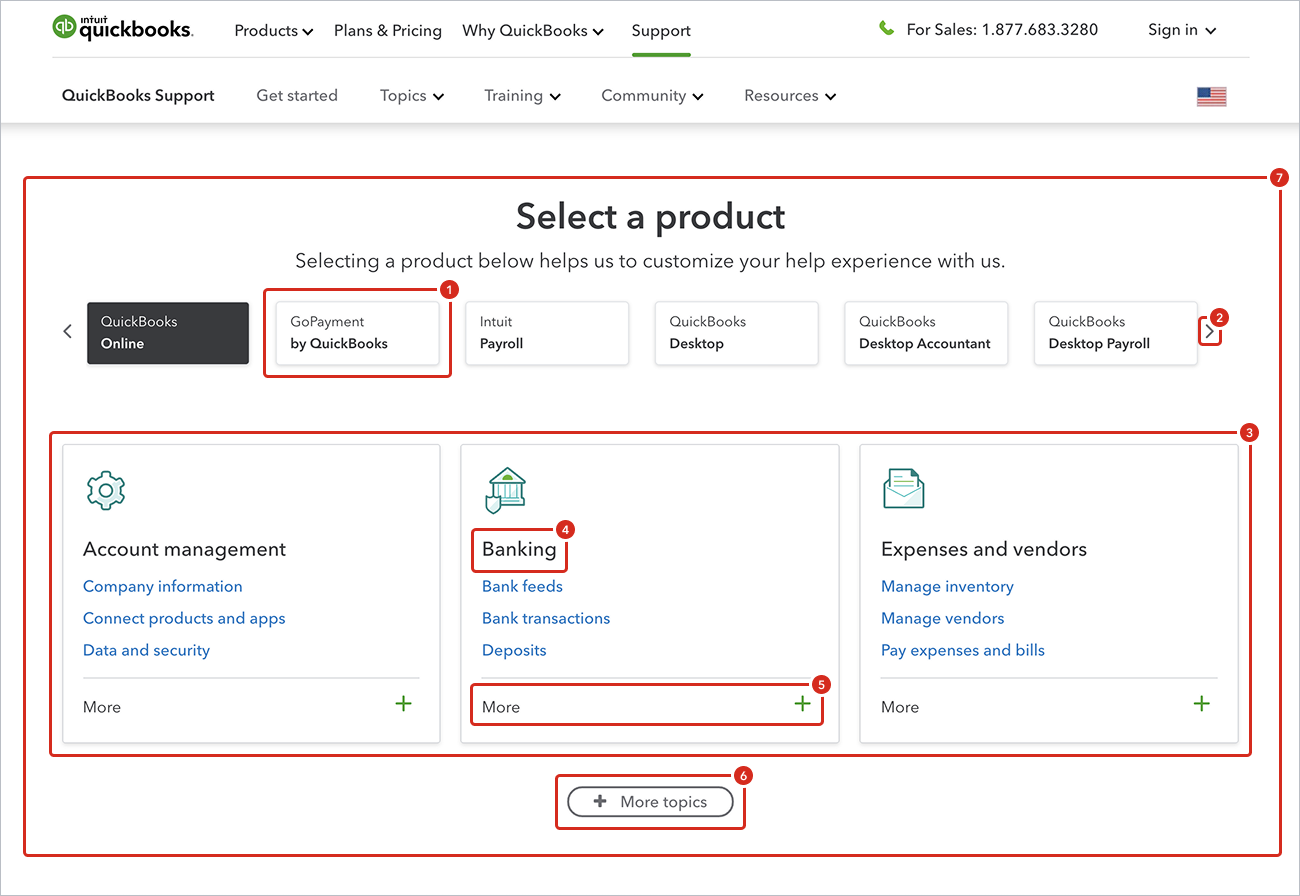1300x896 pixels.
Task: Select QuickBooks Online product card
Action: [x=168, y=333]
